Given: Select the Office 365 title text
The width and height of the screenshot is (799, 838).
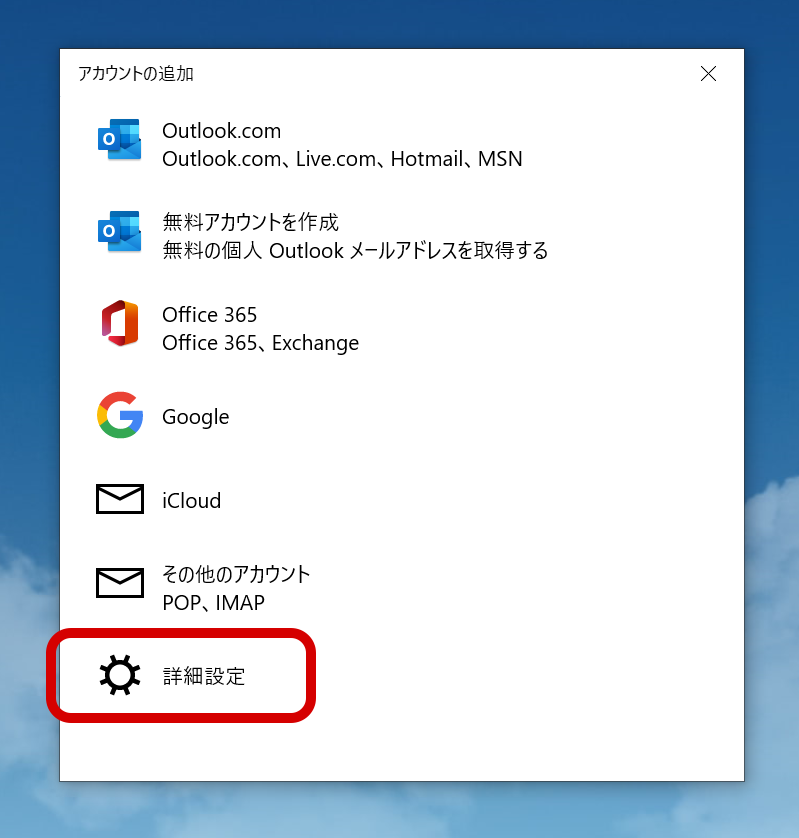Looking at the screenshot, I should pos(209,315).
